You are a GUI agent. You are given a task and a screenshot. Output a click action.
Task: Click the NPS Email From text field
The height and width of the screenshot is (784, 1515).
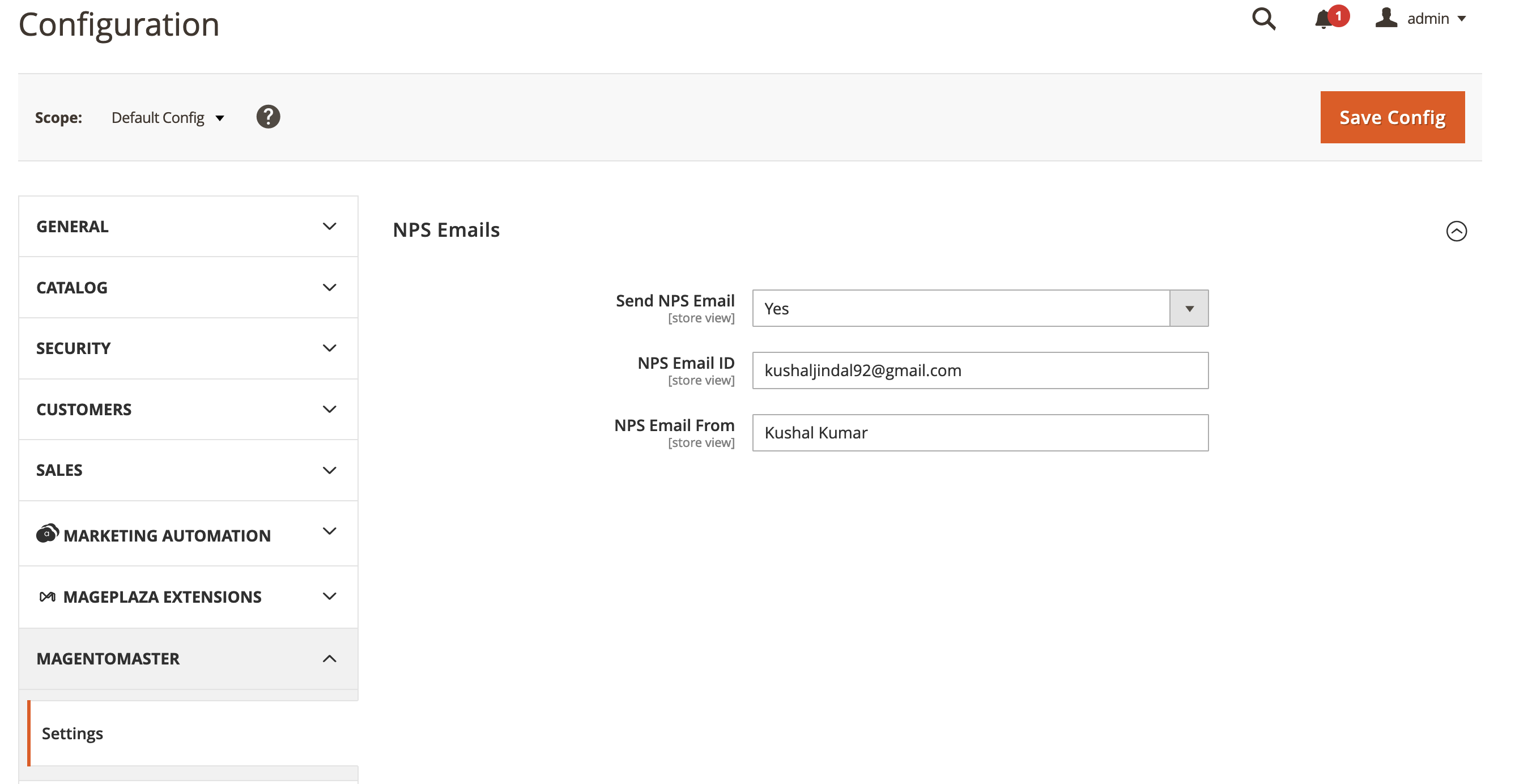[980, 433]
